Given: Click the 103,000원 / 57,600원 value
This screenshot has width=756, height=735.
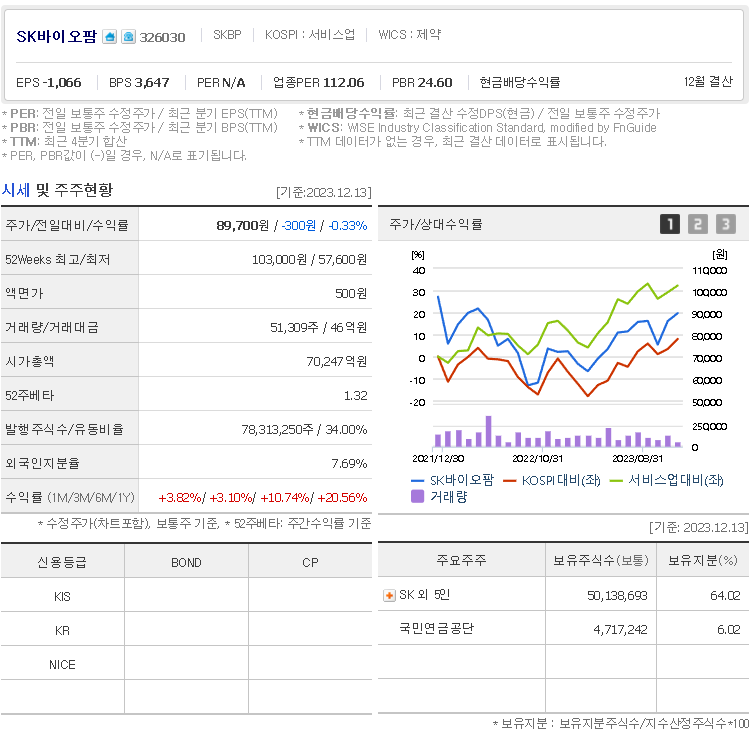Looking at the screenshot, I should tap(309, 259).
